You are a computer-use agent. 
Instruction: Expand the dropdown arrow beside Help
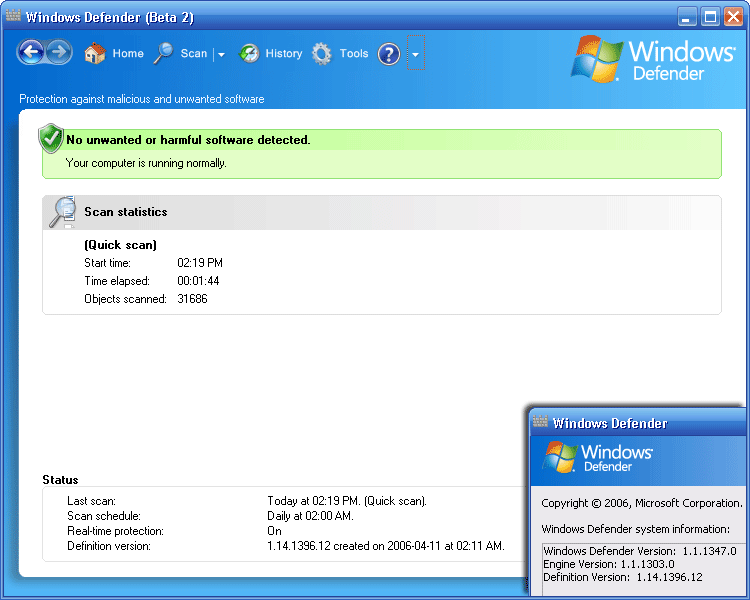(415, 55)
